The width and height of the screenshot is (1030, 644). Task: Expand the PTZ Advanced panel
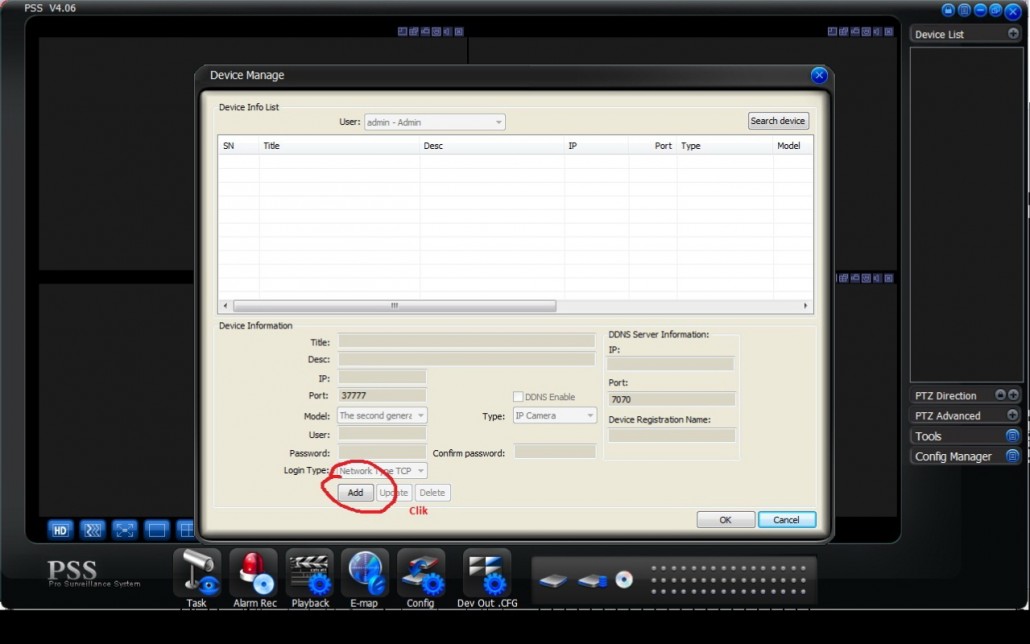(x=1012, y=416)
